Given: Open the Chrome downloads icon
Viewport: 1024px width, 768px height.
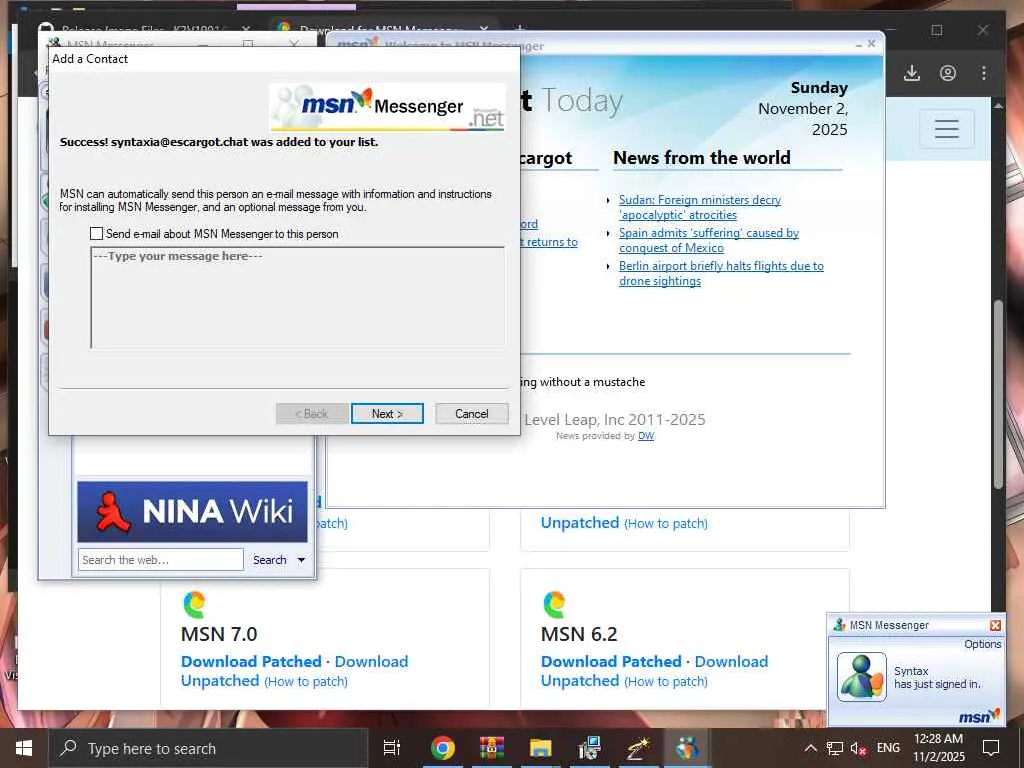Looking at the screenshot, I should click(912, 73).
